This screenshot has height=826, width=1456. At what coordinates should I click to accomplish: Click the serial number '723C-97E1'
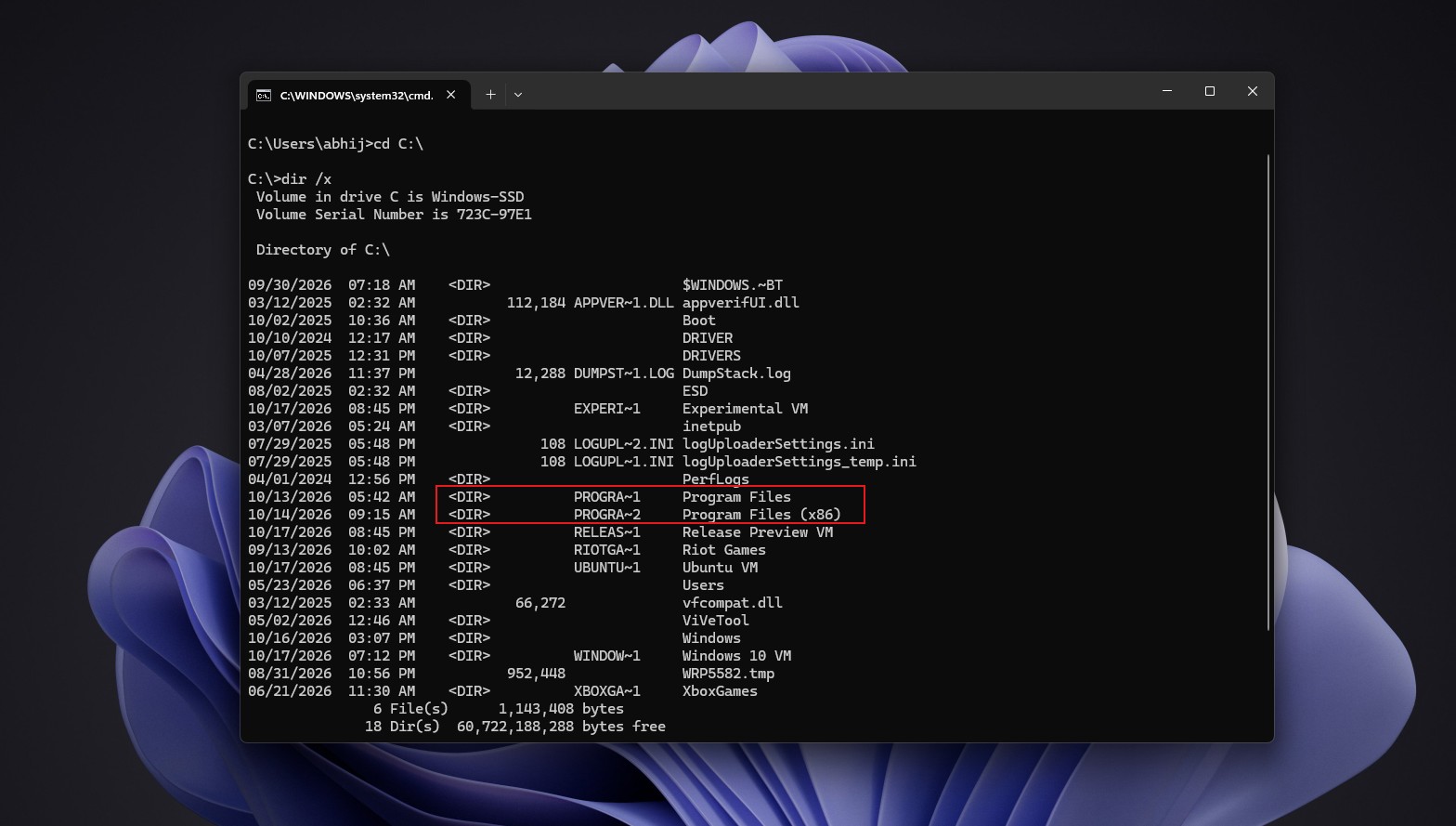tap(494, 215)
